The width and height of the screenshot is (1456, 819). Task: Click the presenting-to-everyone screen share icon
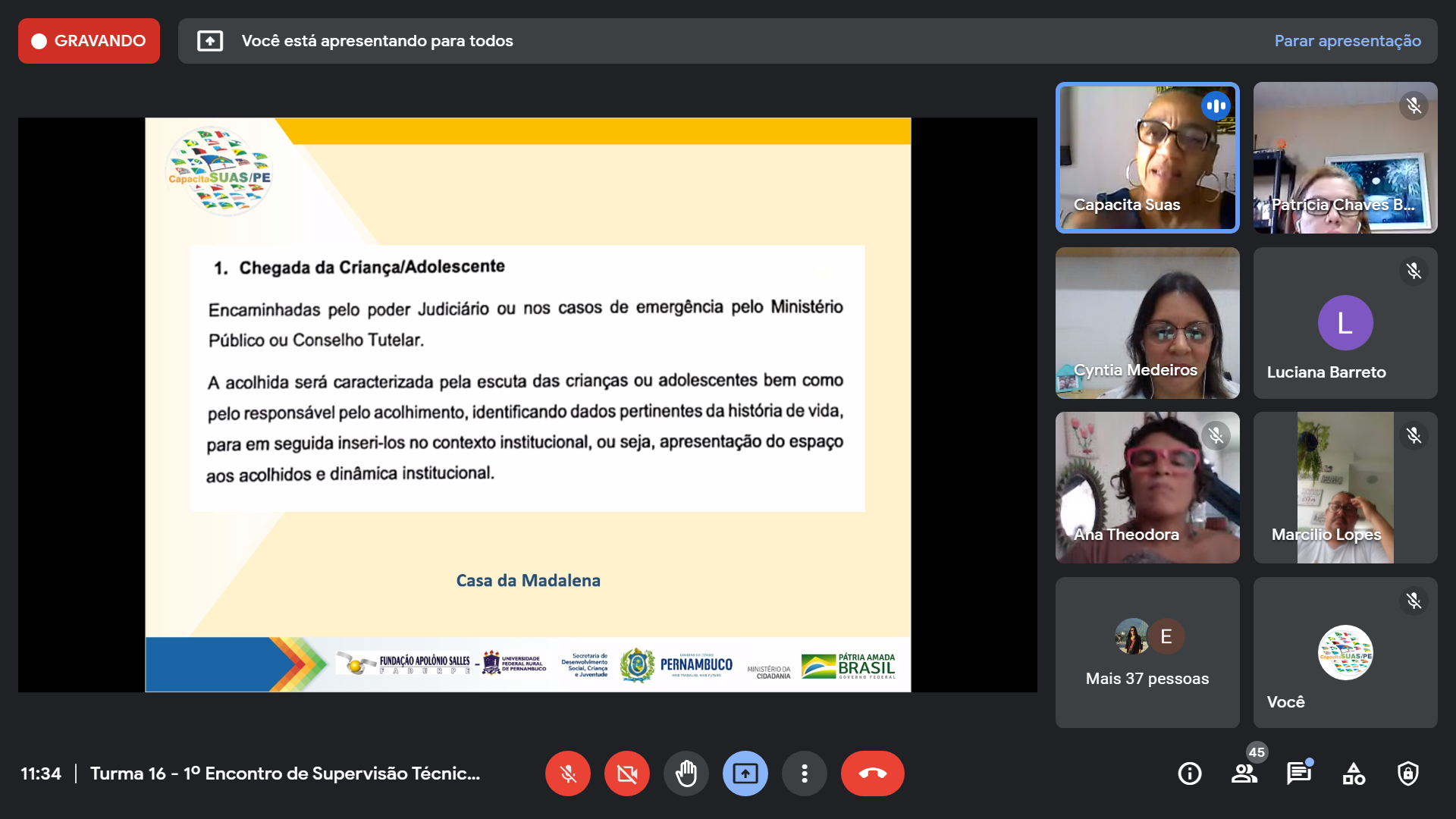coord(210,41)
